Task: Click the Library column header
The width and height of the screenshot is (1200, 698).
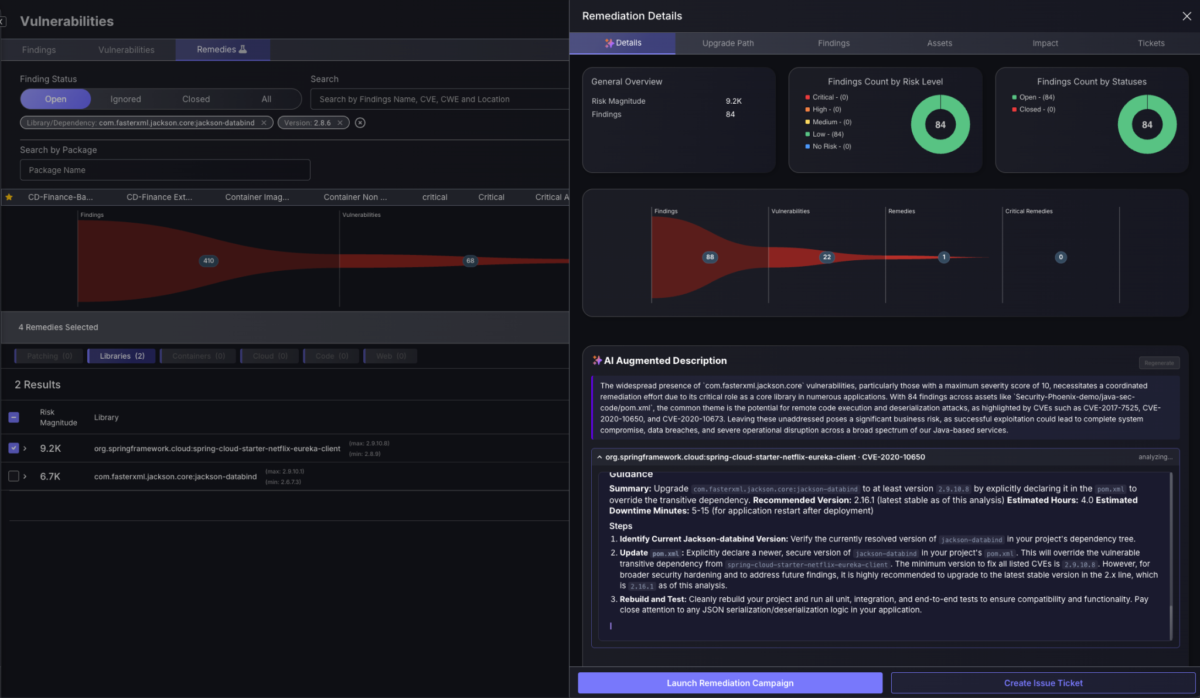Action: coord(106,417)
